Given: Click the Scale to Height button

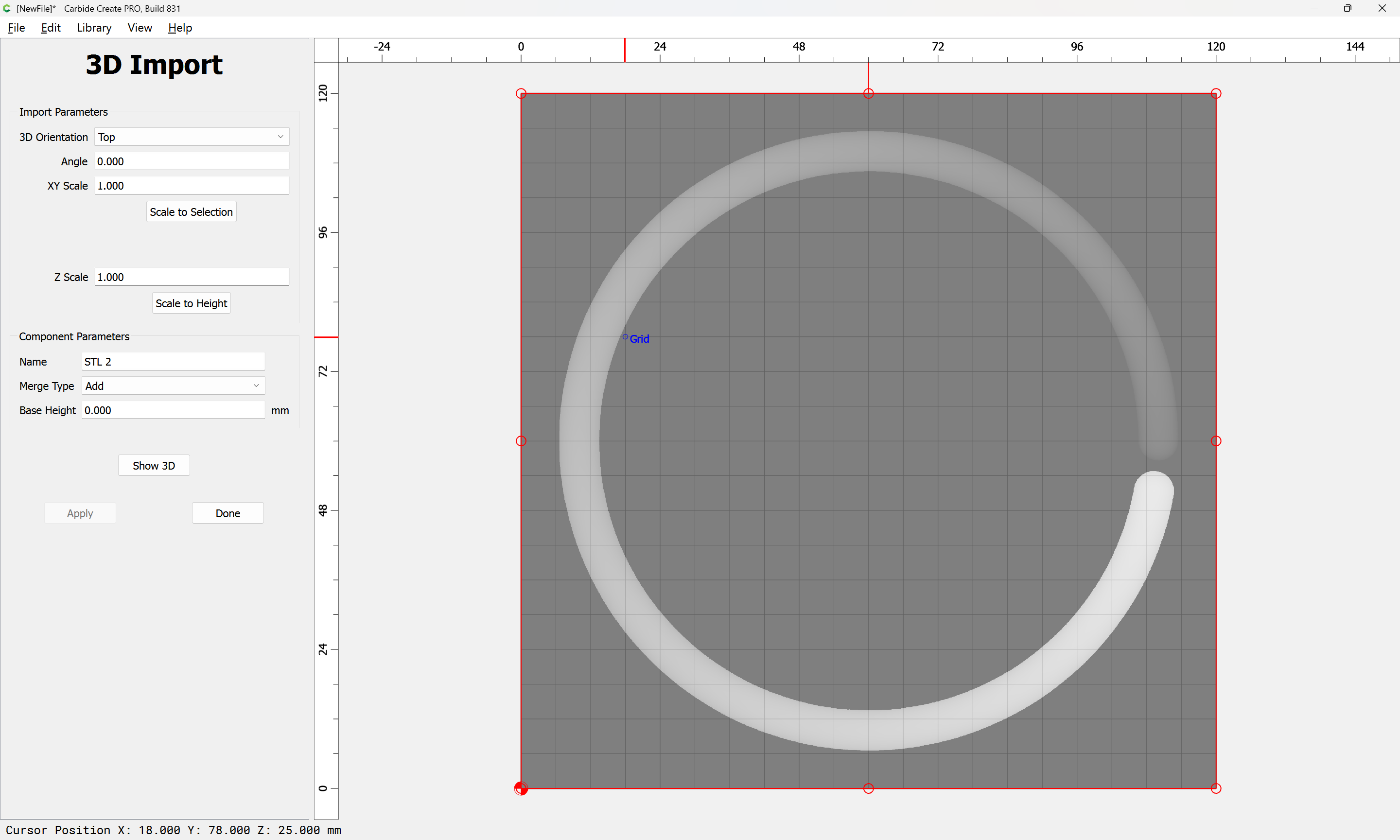Looking at the screenshot, I should point(191,303).
